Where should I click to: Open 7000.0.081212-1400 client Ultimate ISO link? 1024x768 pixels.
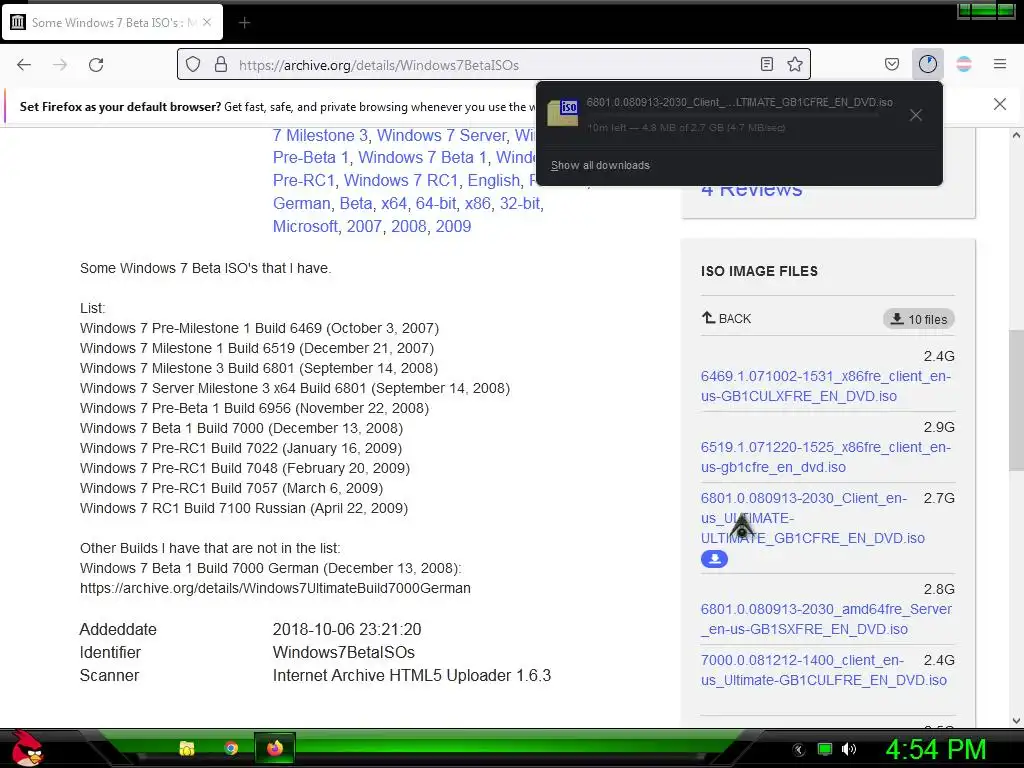824,670
